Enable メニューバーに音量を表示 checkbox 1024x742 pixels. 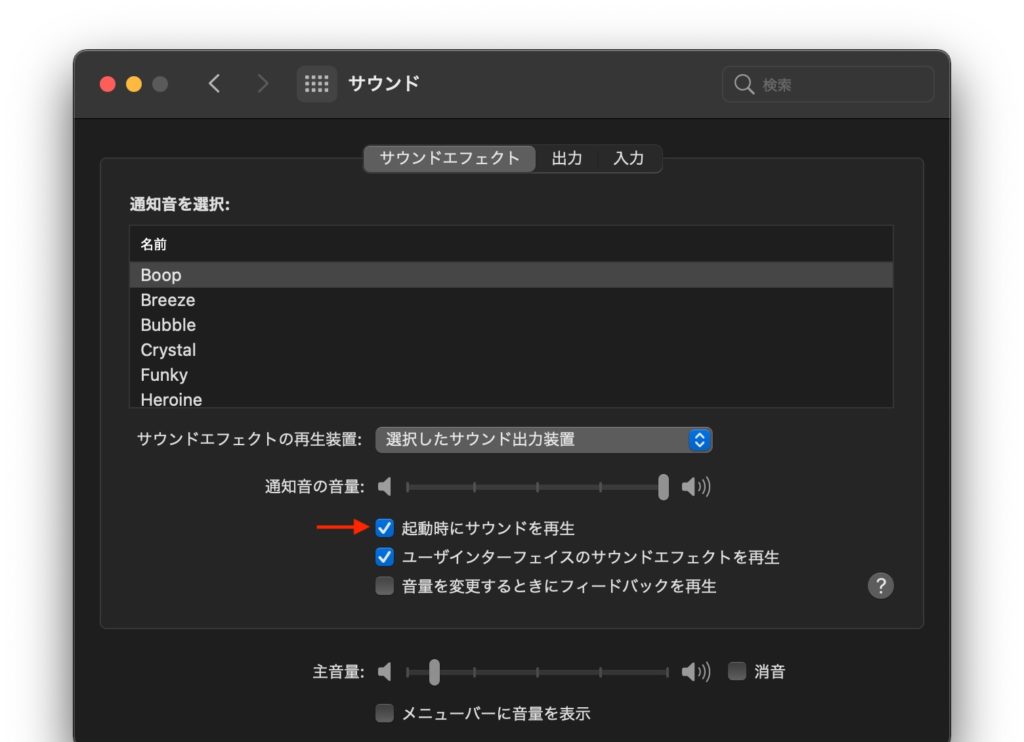coord(385,713)
